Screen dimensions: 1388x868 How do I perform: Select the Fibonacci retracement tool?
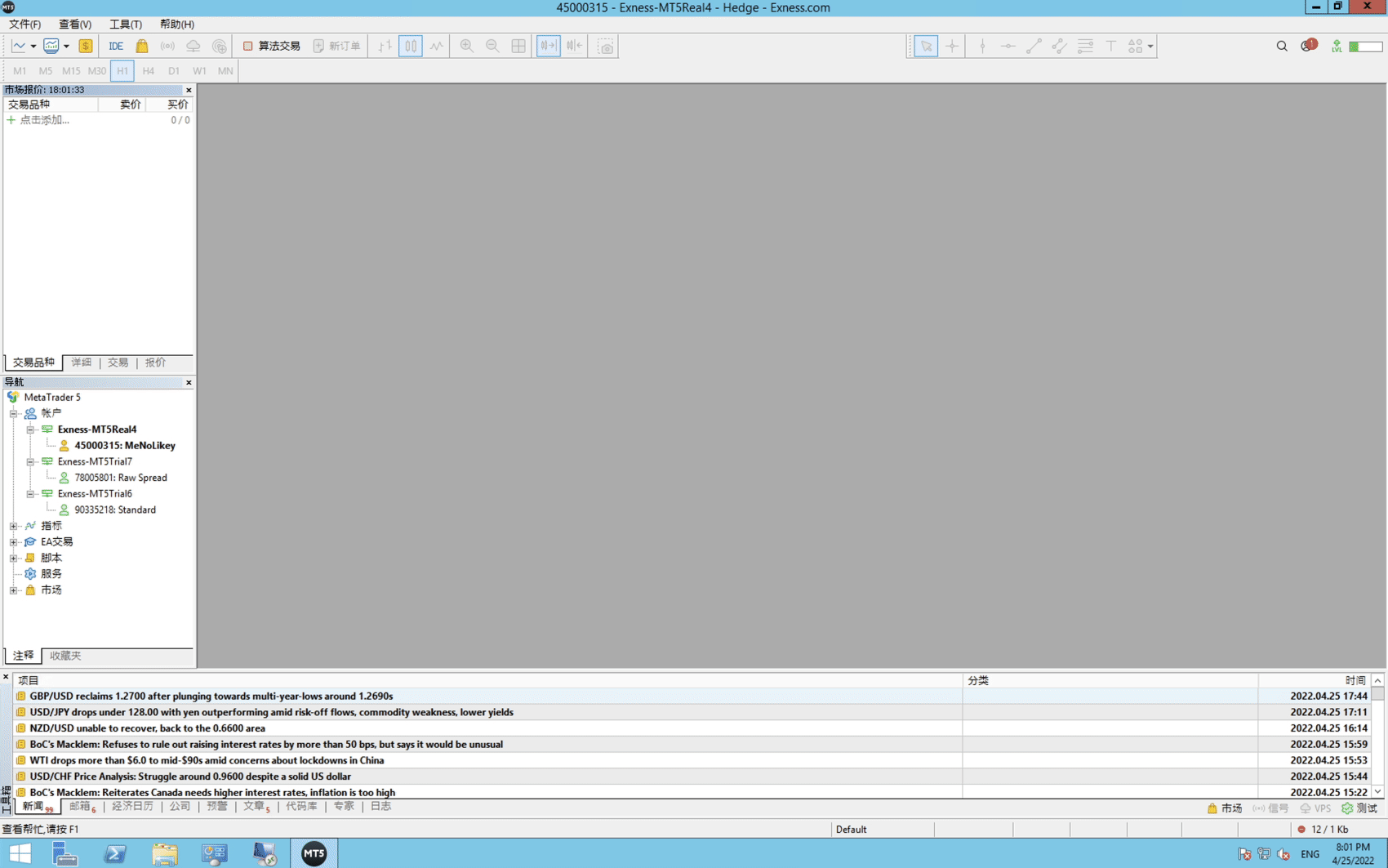[x=1085, y=47]
